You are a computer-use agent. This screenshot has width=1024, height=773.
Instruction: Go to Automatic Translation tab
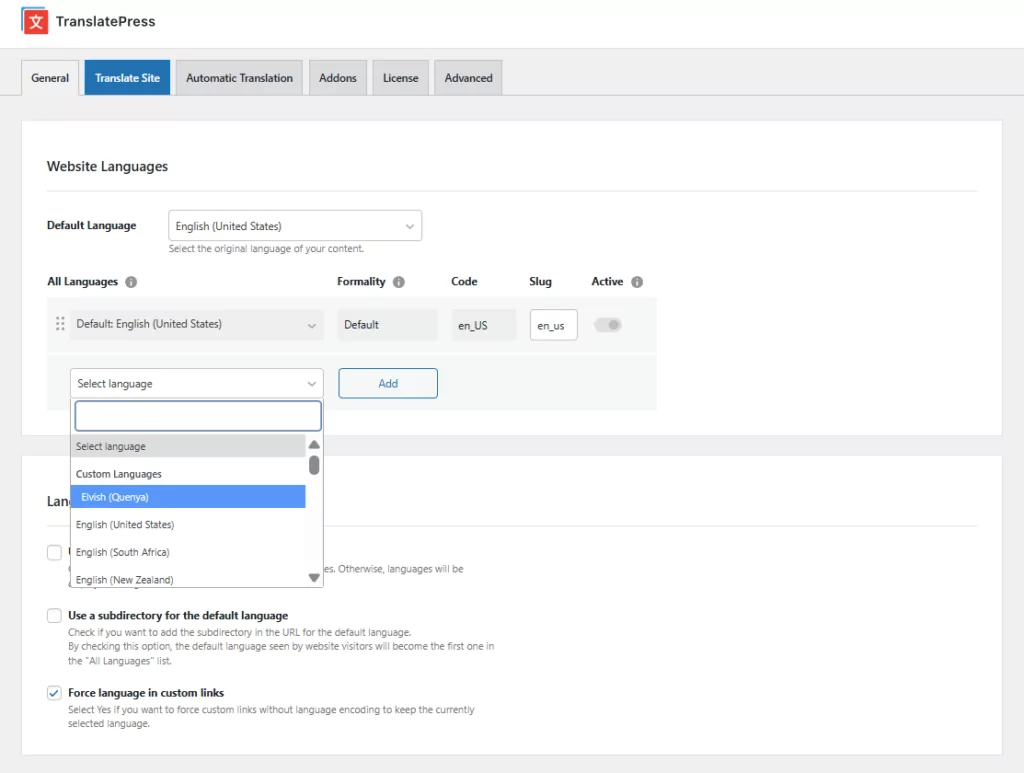click(239, 78)
